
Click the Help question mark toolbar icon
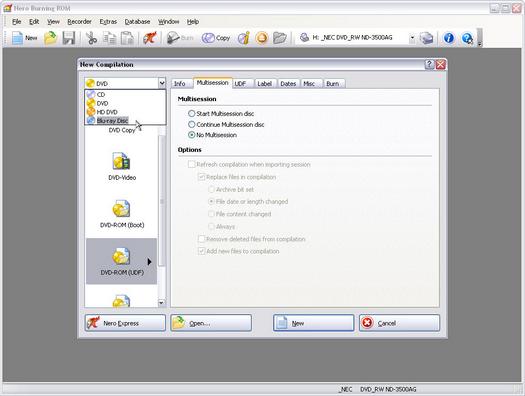(x=467, y=38)
